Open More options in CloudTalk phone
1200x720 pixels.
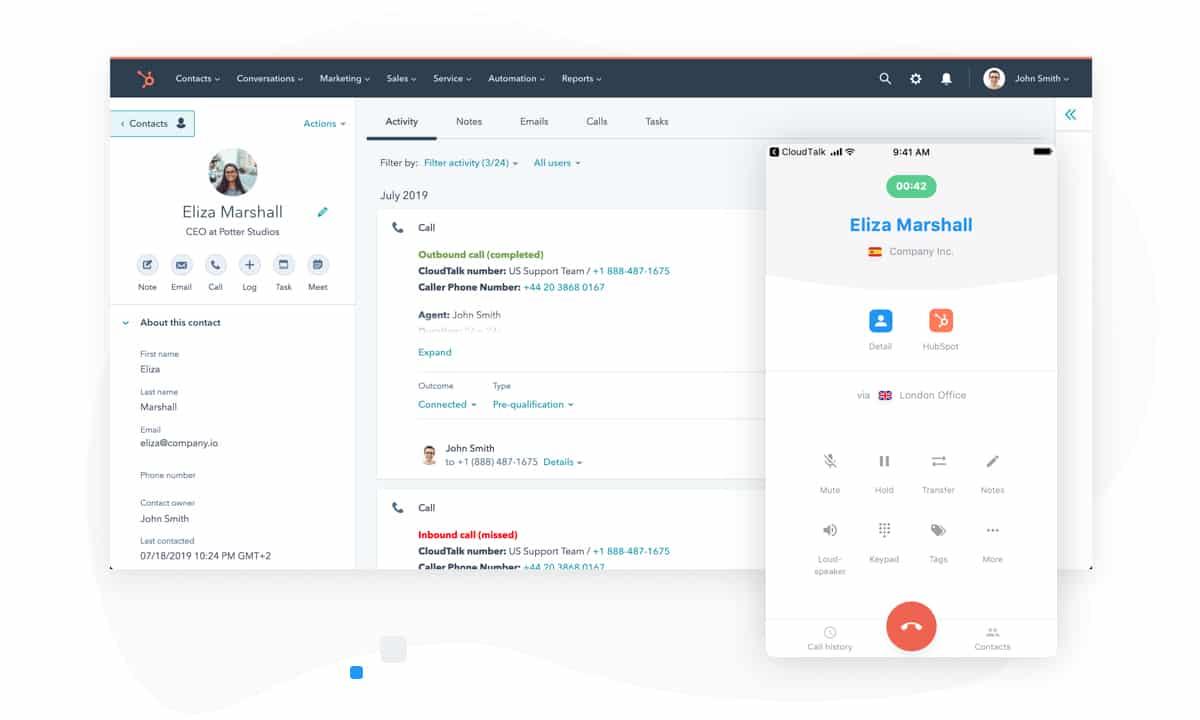(992, 530)
